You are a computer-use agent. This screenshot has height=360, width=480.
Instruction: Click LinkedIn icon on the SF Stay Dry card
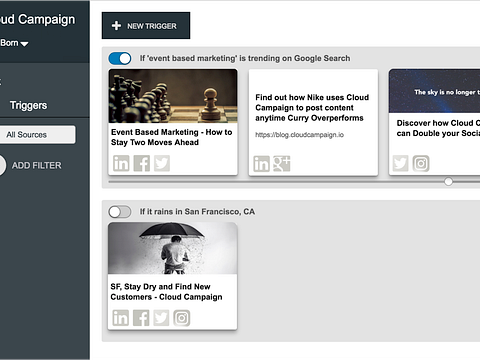coord(120,318)
